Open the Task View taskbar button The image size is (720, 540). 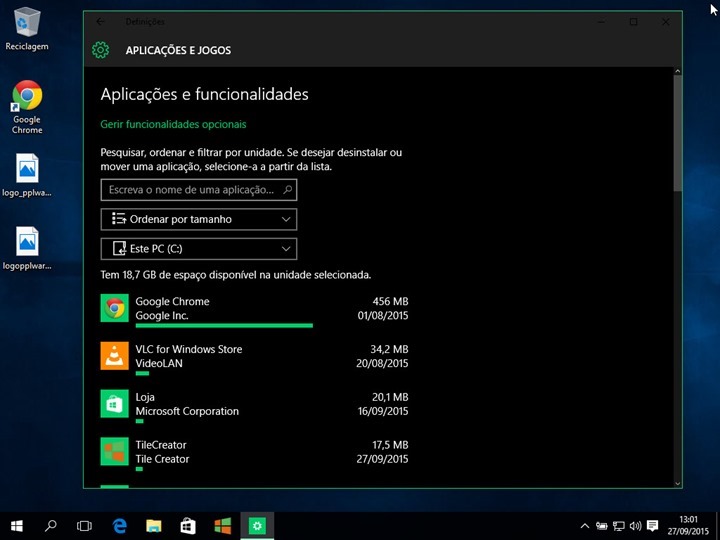click(85, 525)
